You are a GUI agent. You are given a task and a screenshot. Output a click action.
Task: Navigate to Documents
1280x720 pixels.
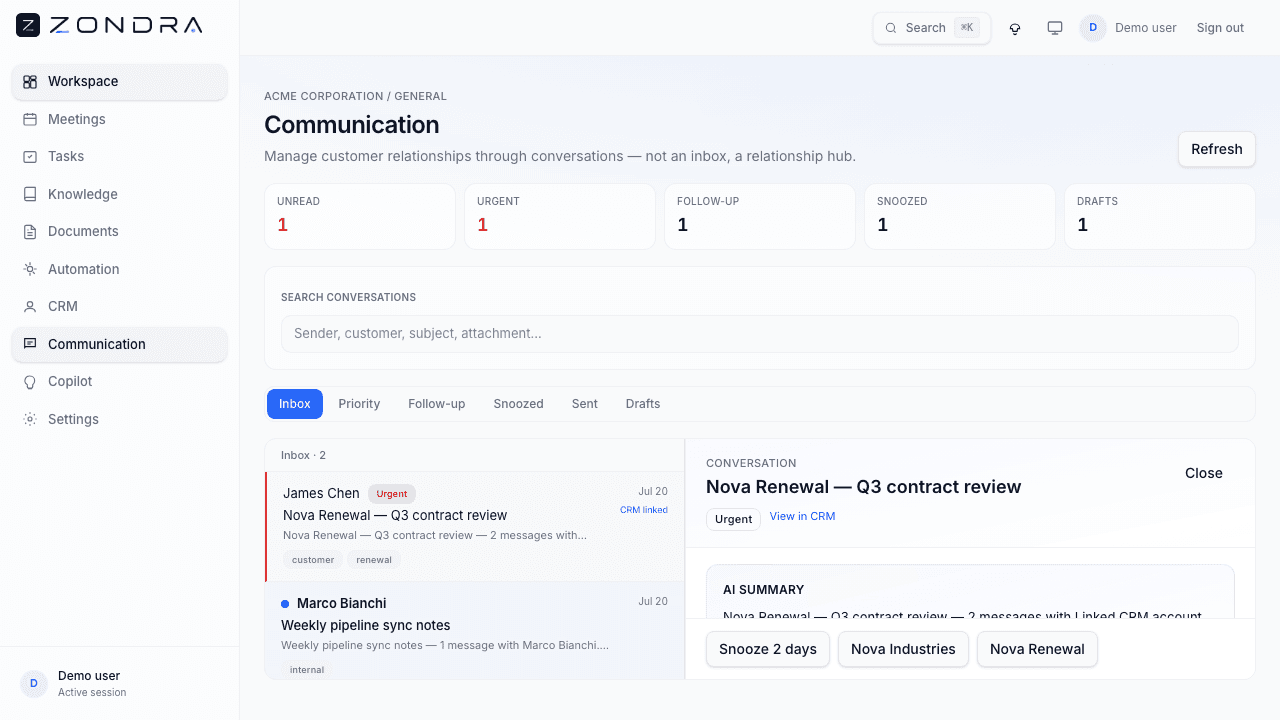(x=120, y=232)
